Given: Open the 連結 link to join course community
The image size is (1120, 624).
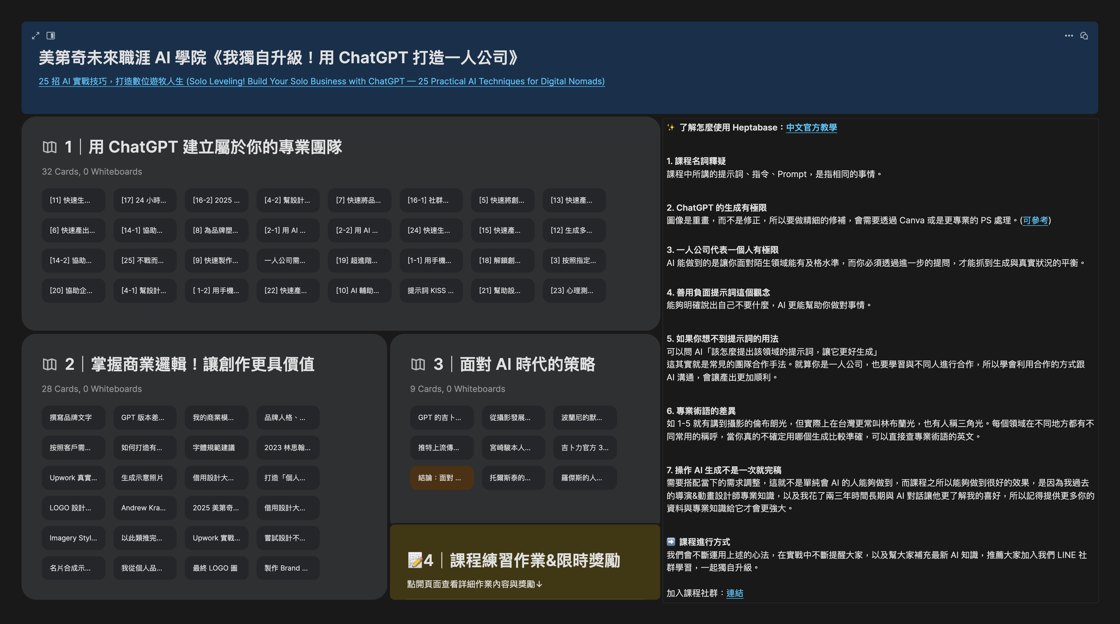Looking at the screenshot, I should click(x=734, y=593).
